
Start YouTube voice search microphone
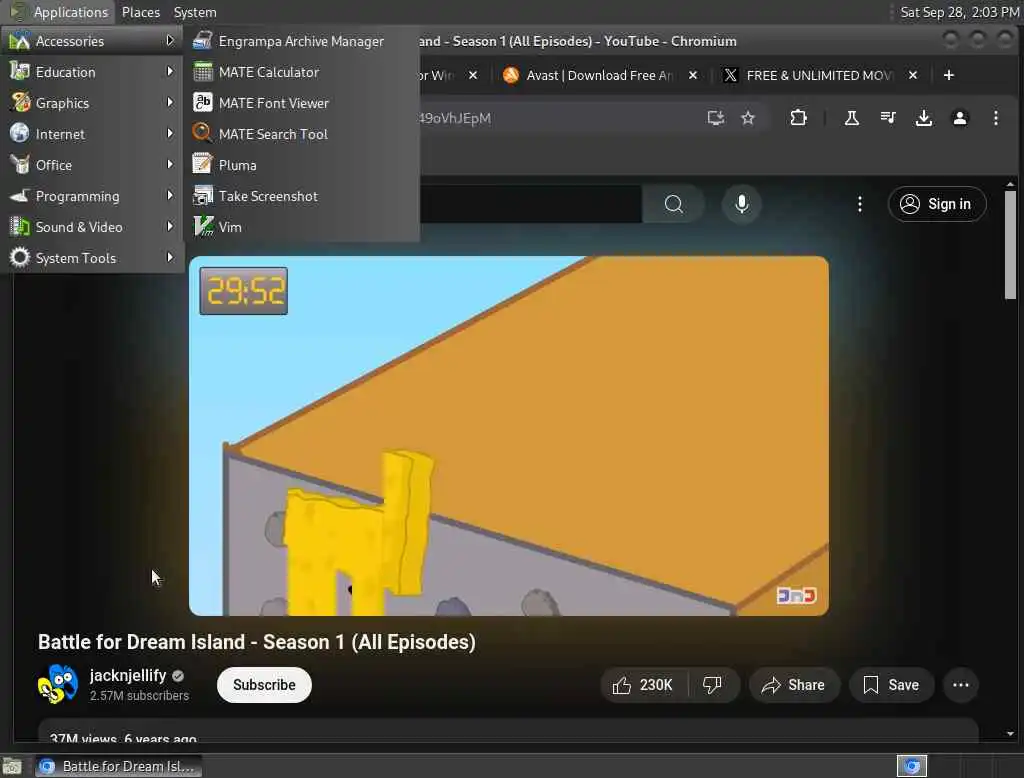tap(742, 204)
